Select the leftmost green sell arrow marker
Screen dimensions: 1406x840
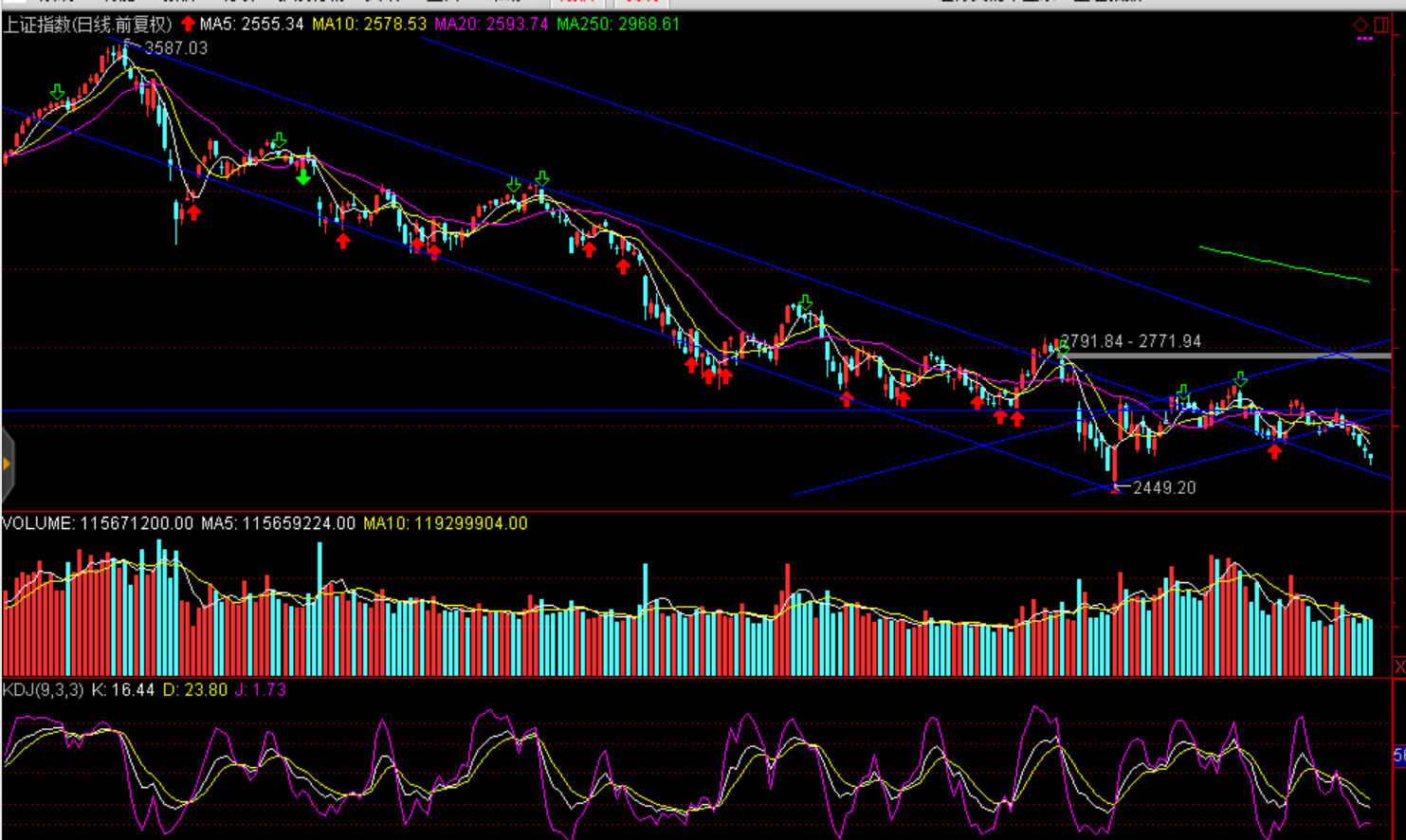point(58,92)
